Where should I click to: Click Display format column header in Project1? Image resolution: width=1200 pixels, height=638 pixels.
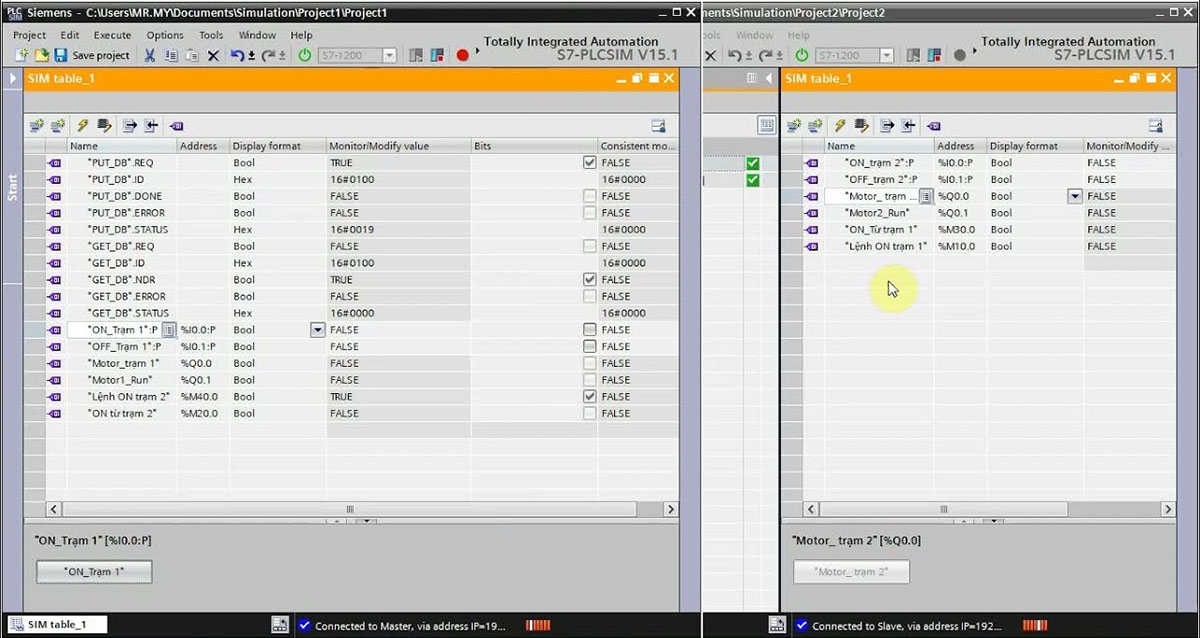click(277, 146)
